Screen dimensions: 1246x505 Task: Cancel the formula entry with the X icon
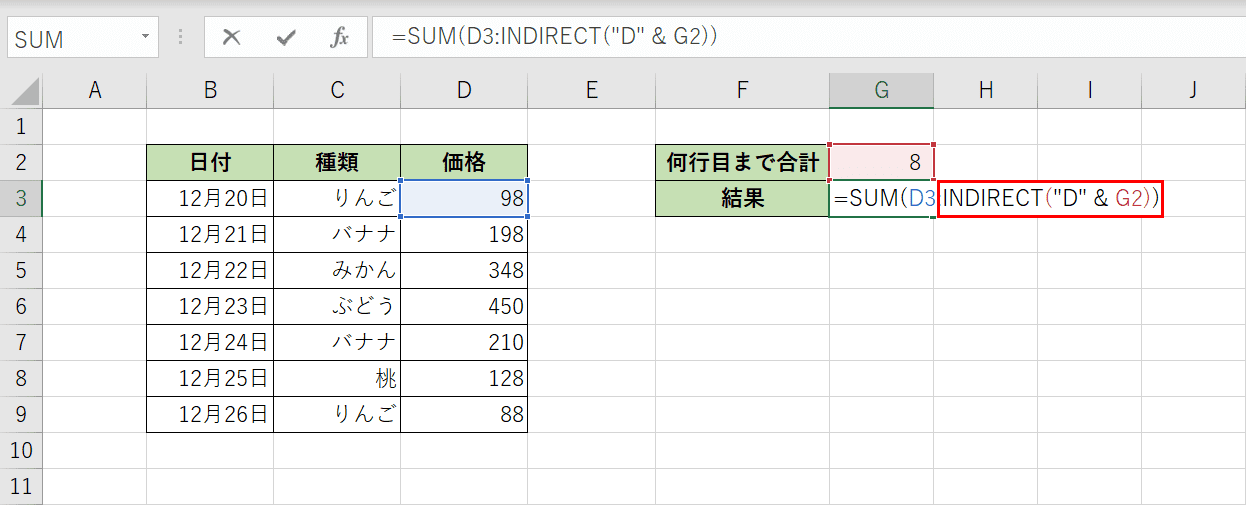(x=231, y=38)
